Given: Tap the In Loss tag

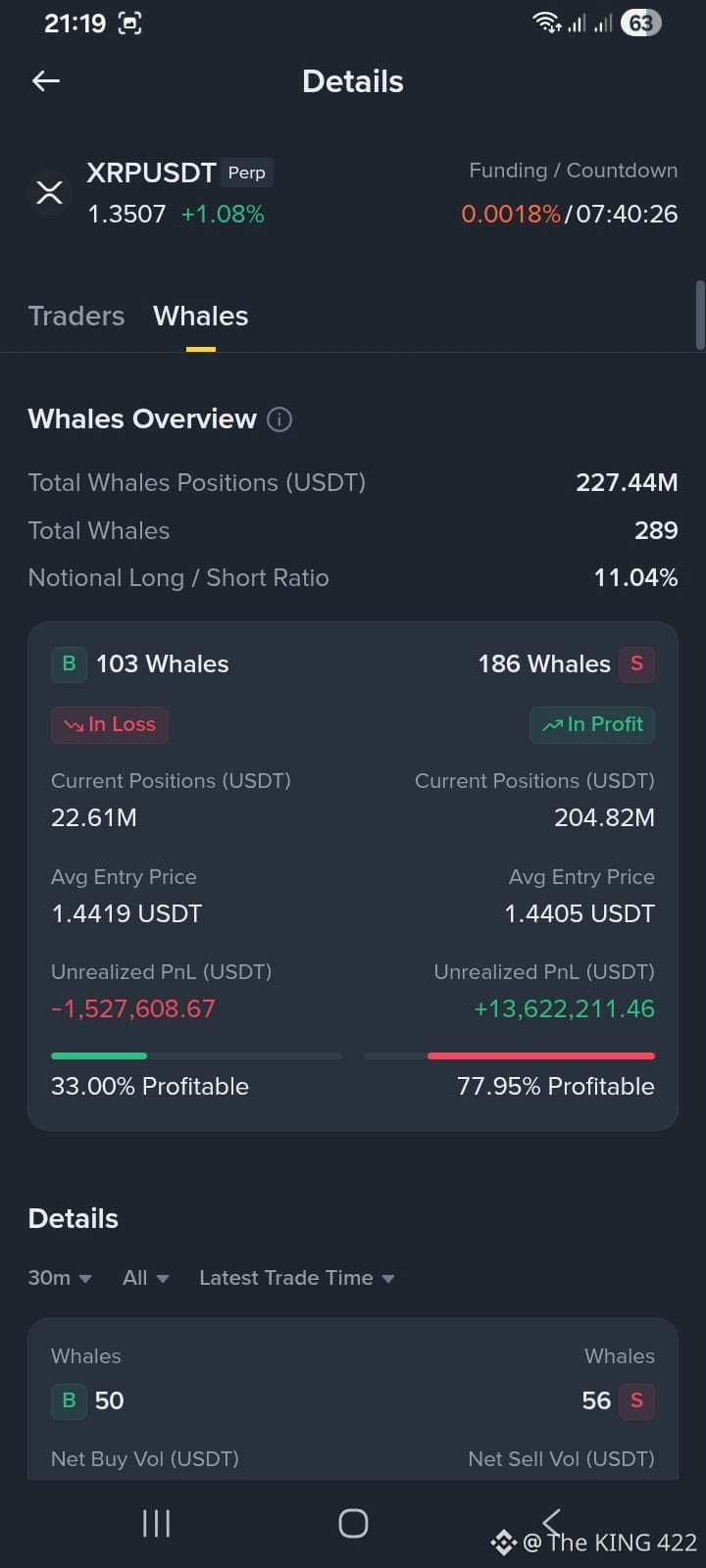Looking at the screenshot, I should (x=110, y=724).
